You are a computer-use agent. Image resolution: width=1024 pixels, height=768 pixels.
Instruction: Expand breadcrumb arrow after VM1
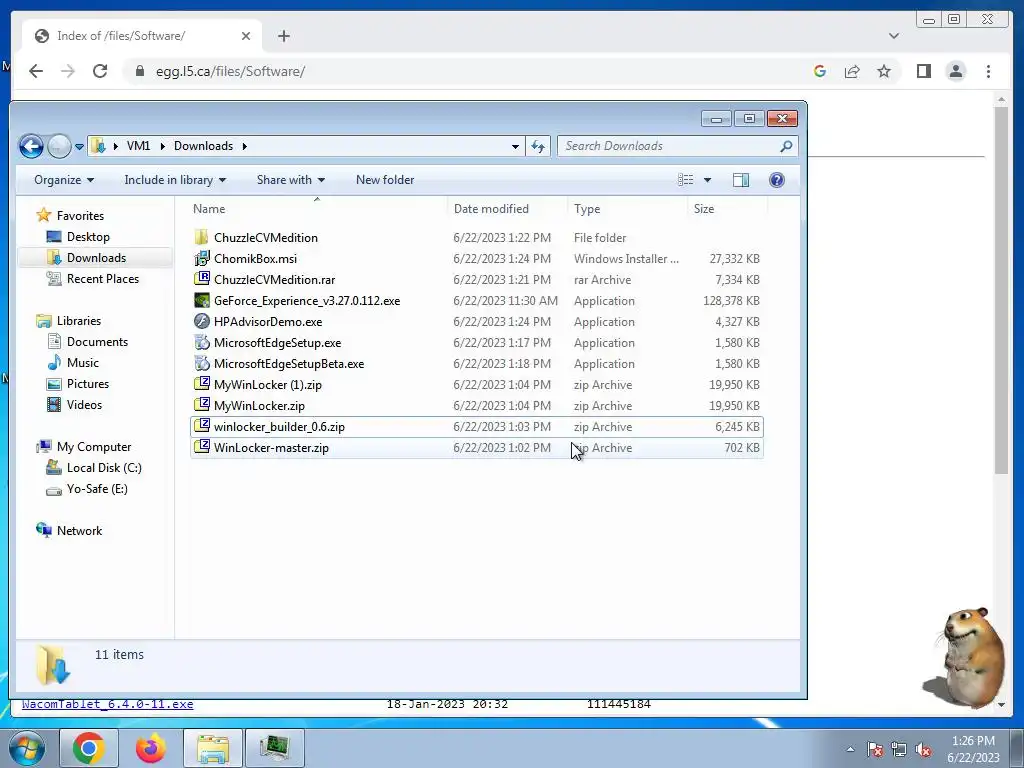(163, 146)
